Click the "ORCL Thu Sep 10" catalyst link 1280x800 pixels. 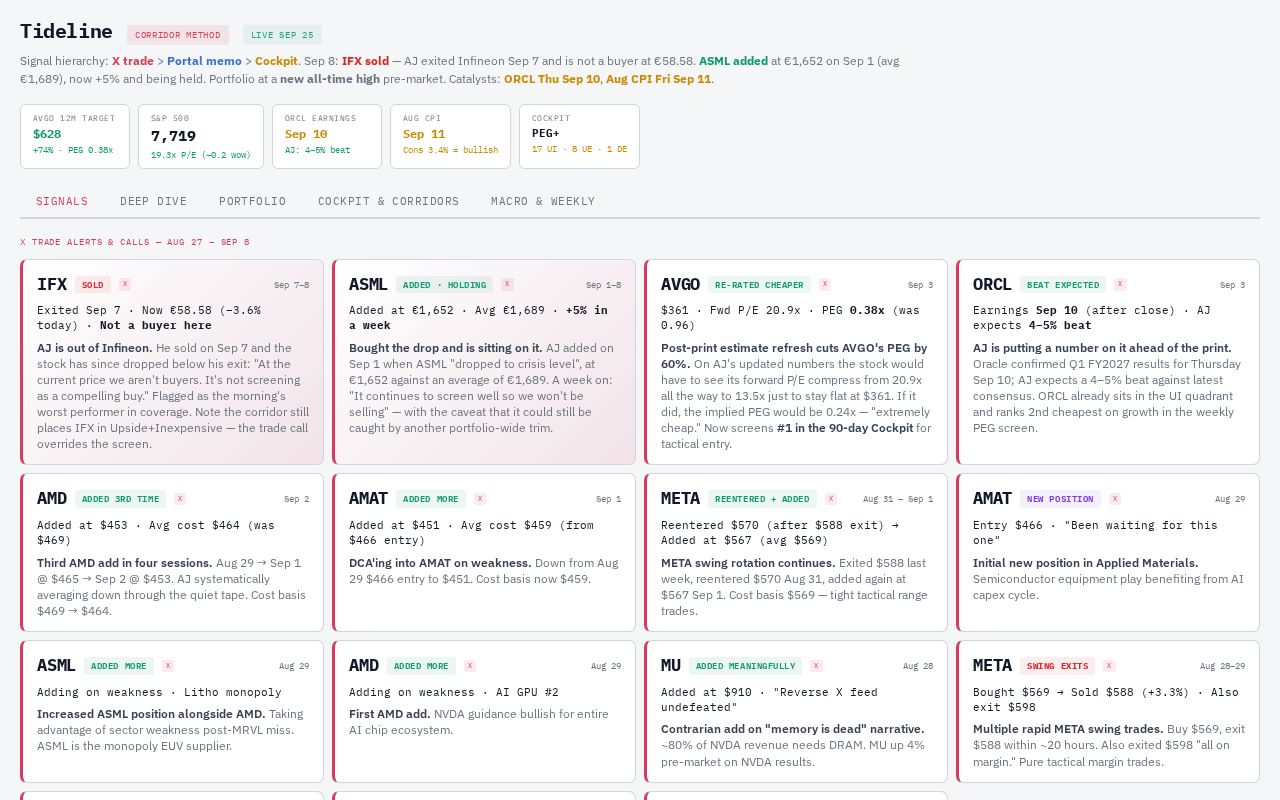tap(552, 79)
